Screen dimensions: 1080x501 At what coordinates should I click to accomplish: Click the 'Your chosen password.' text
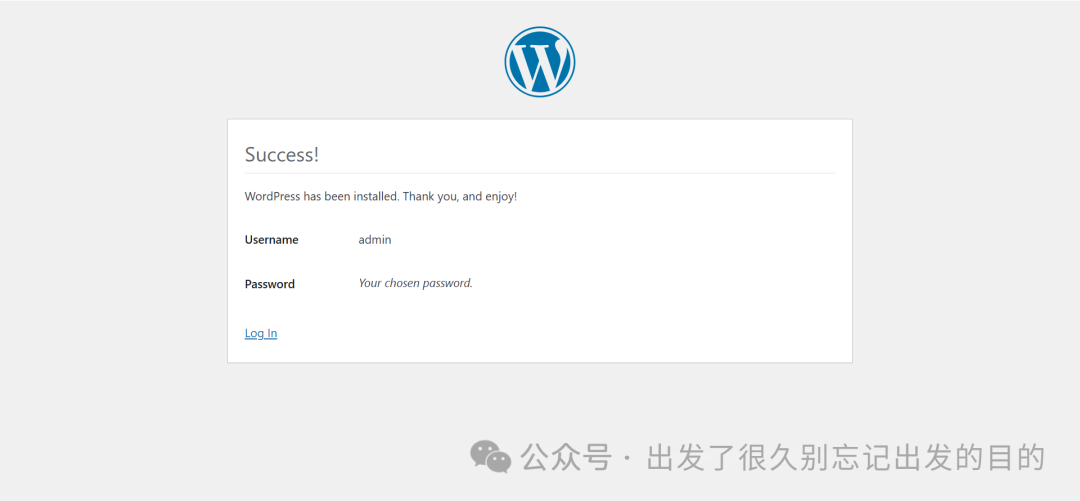coord(415,283)
